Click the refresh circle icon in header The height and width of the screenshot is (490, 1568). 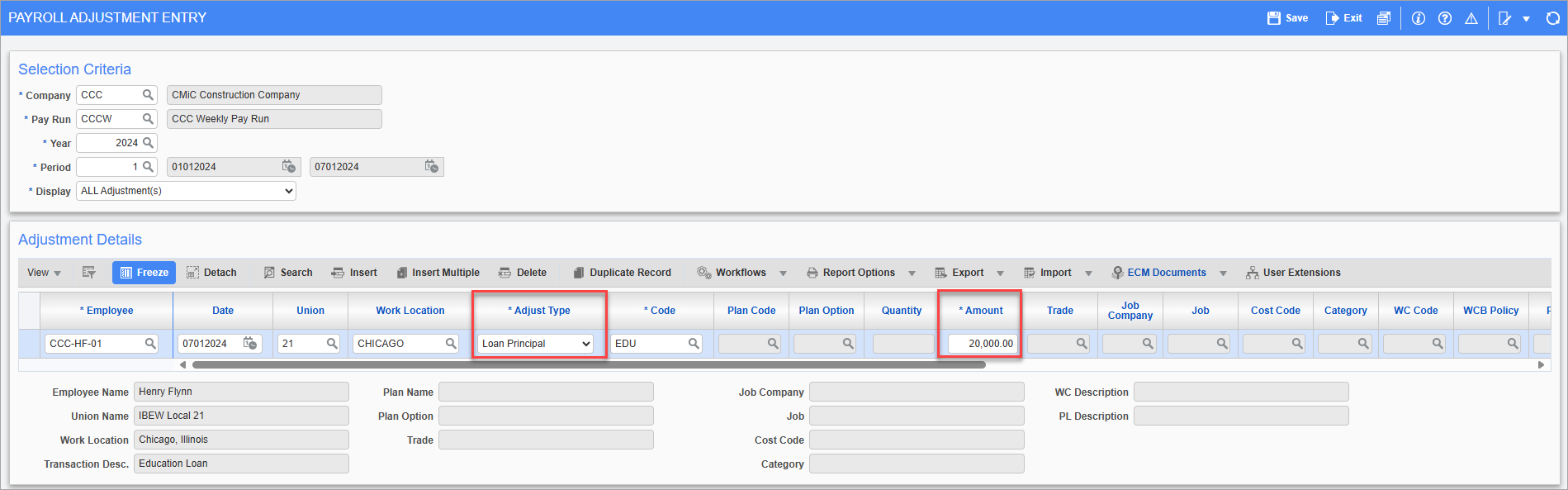pos(1552,18)
